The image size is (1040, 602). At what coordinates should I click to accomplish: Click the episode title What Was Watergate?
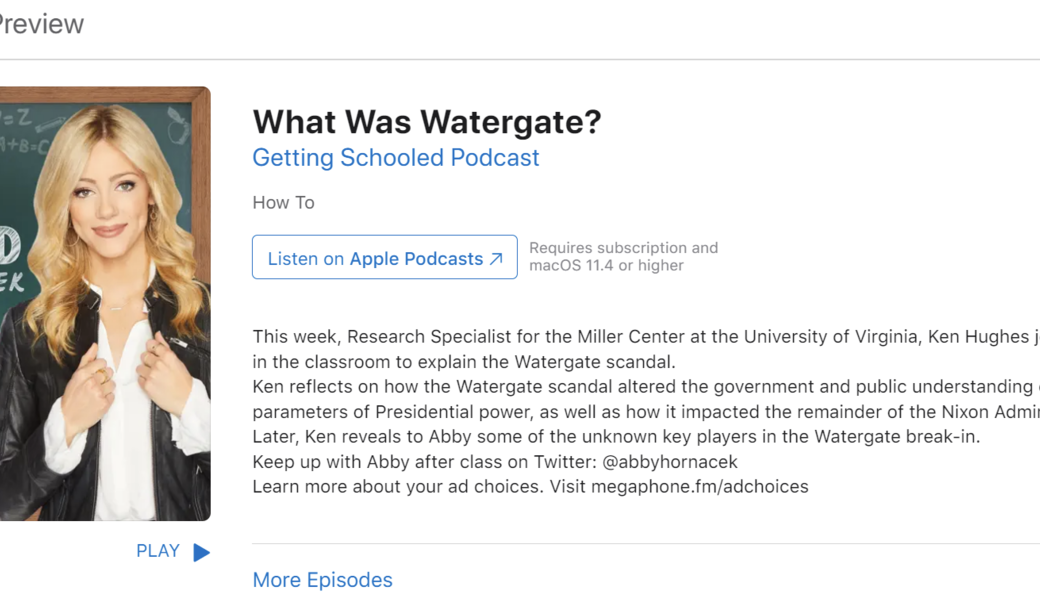pos(427,122)
